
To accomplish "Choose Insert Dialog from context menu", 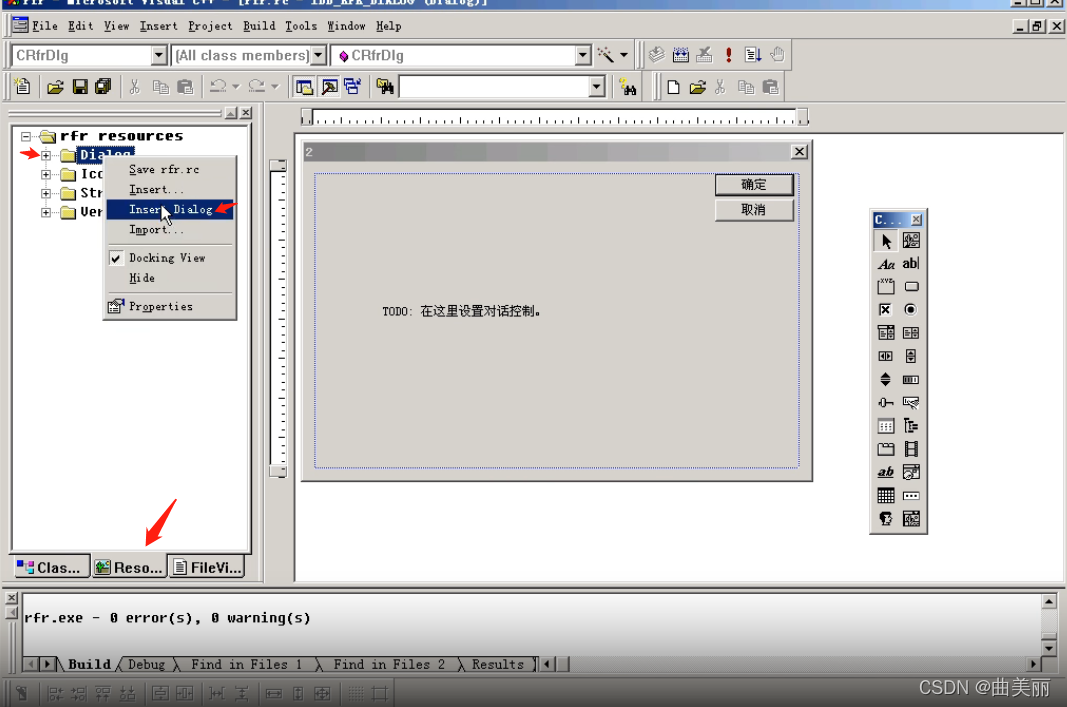I will point(171,210).
